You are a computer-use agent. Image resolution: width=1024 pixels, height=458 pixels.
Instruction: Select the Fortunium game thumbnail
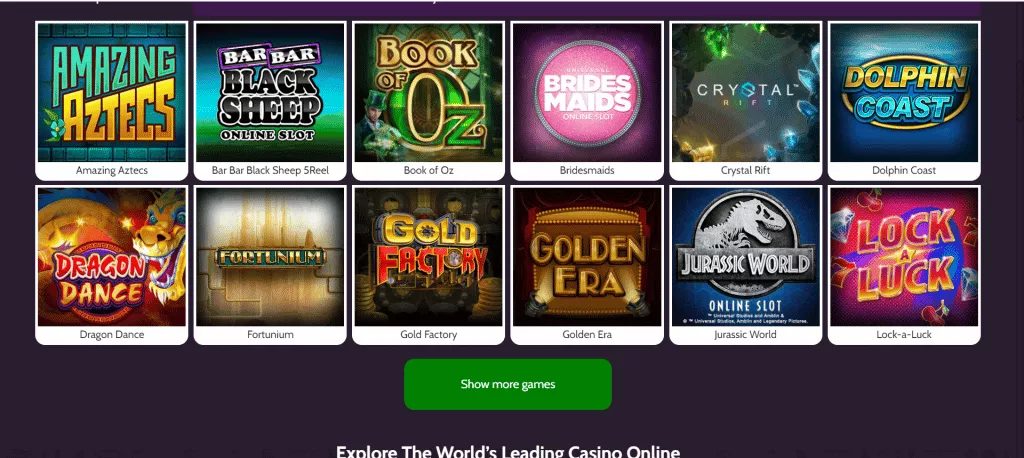[x=270, y=257]
